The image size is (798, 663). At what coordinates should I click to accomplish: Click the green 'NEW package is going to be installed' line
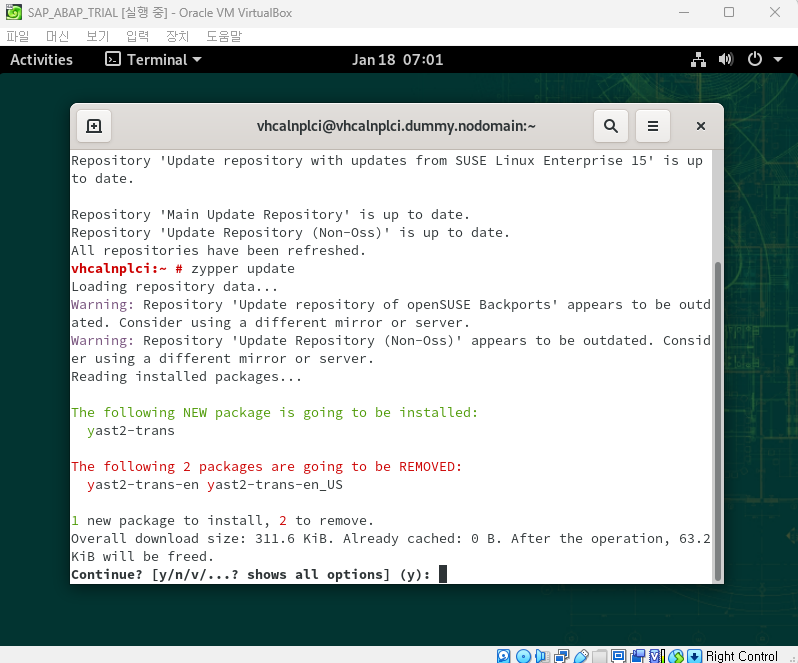pyautogui.click(x=275, y=413)
